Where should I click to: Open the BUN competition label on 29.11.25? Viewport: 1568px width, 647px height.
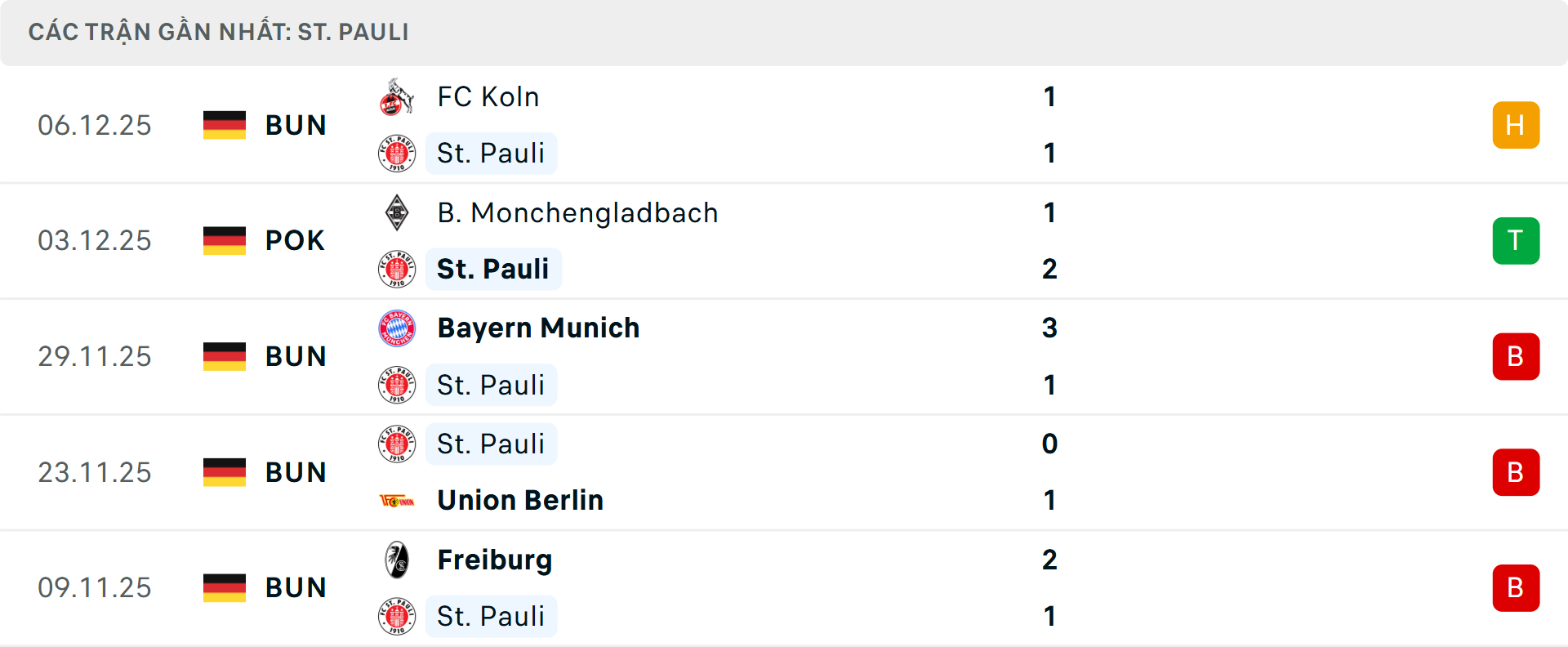click(x=295, y=356)
